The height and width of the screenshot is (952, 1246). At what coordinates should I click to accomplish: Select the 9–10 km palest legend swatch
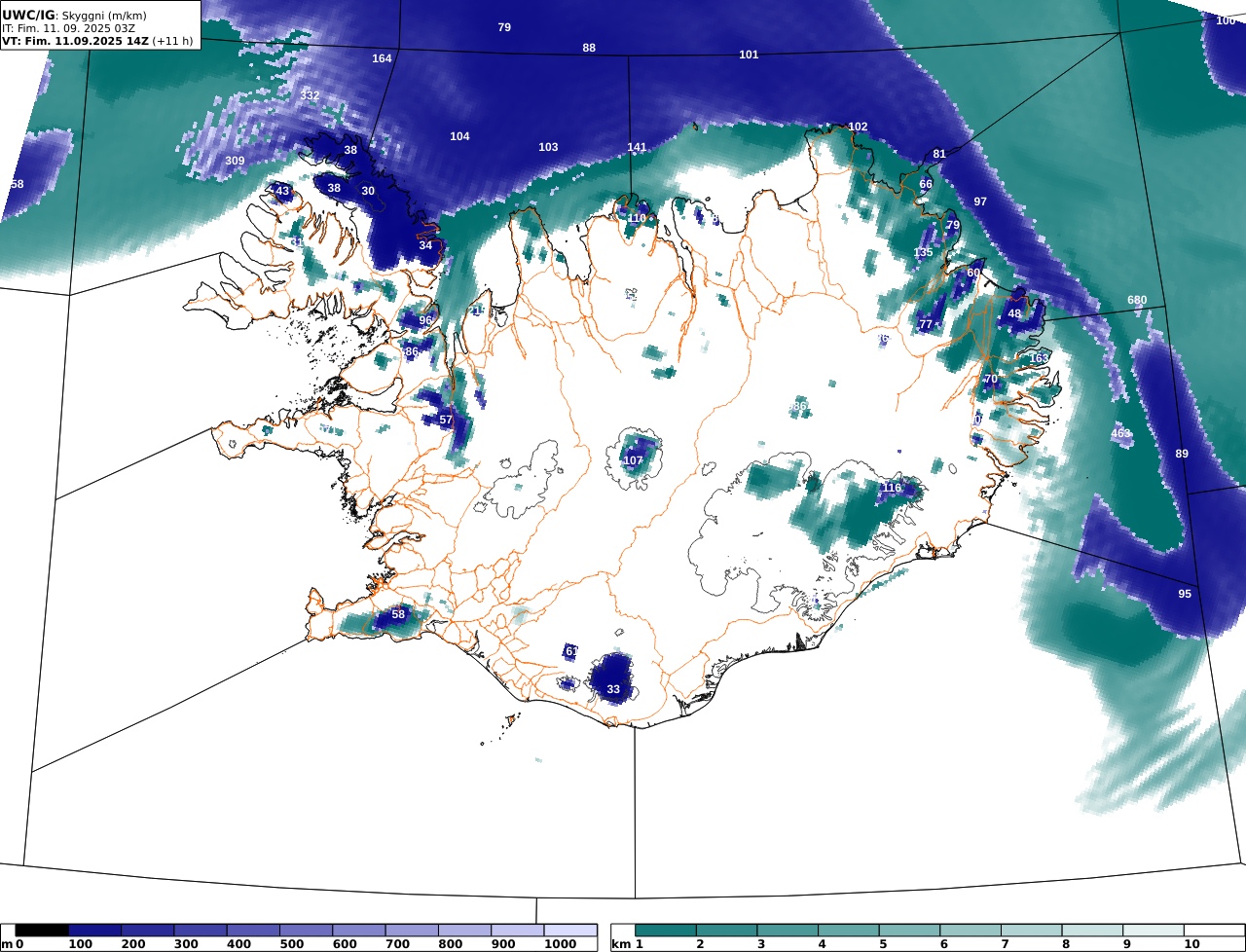[1154, 931]
